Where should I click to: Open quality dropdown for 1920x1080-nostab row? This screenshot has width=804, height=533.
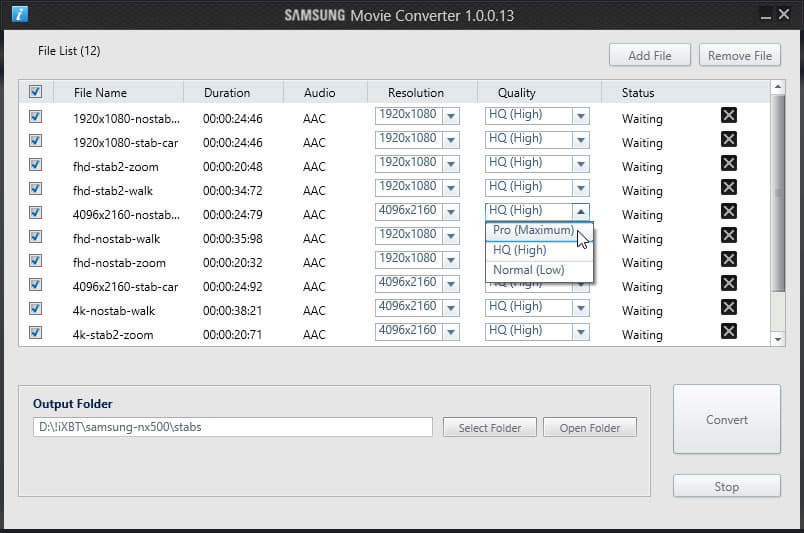(x=580, y=116)
